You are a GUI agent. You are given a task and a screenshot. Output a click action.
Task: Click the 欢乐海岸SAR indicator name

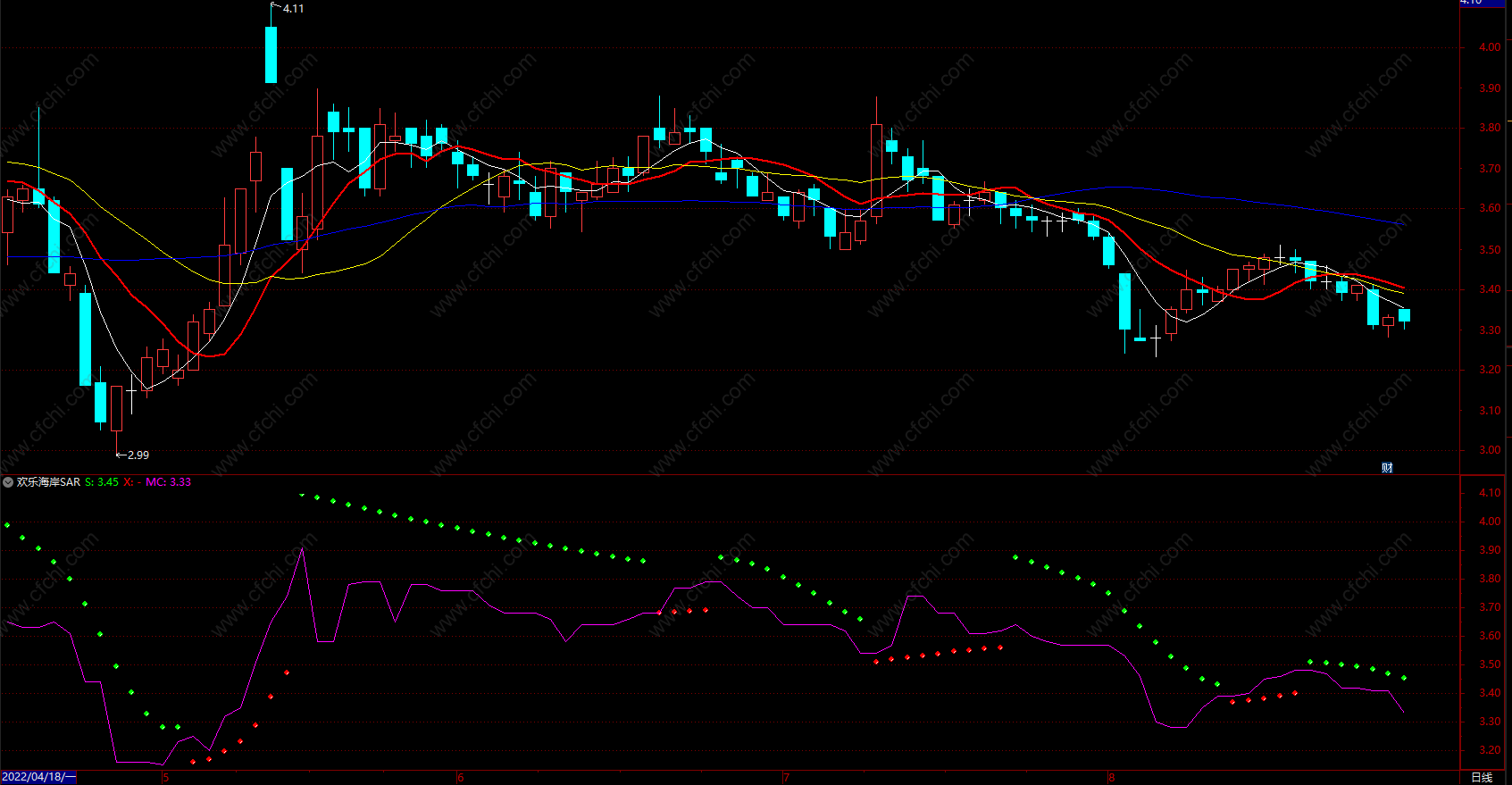tap(48, 482)
